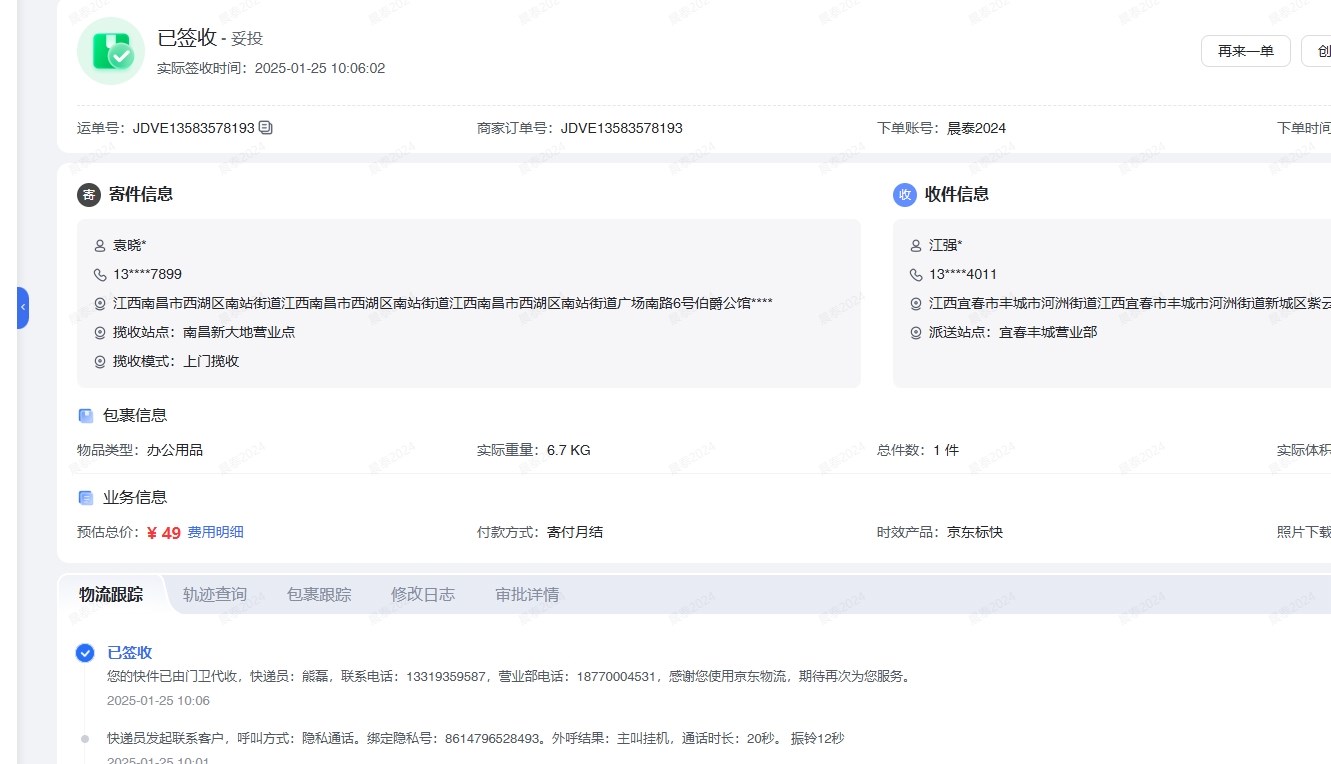The width and height of the screenshot is (1331, 764).
Task: Click pickup mode 上门揽收
Action: point(211,361)
